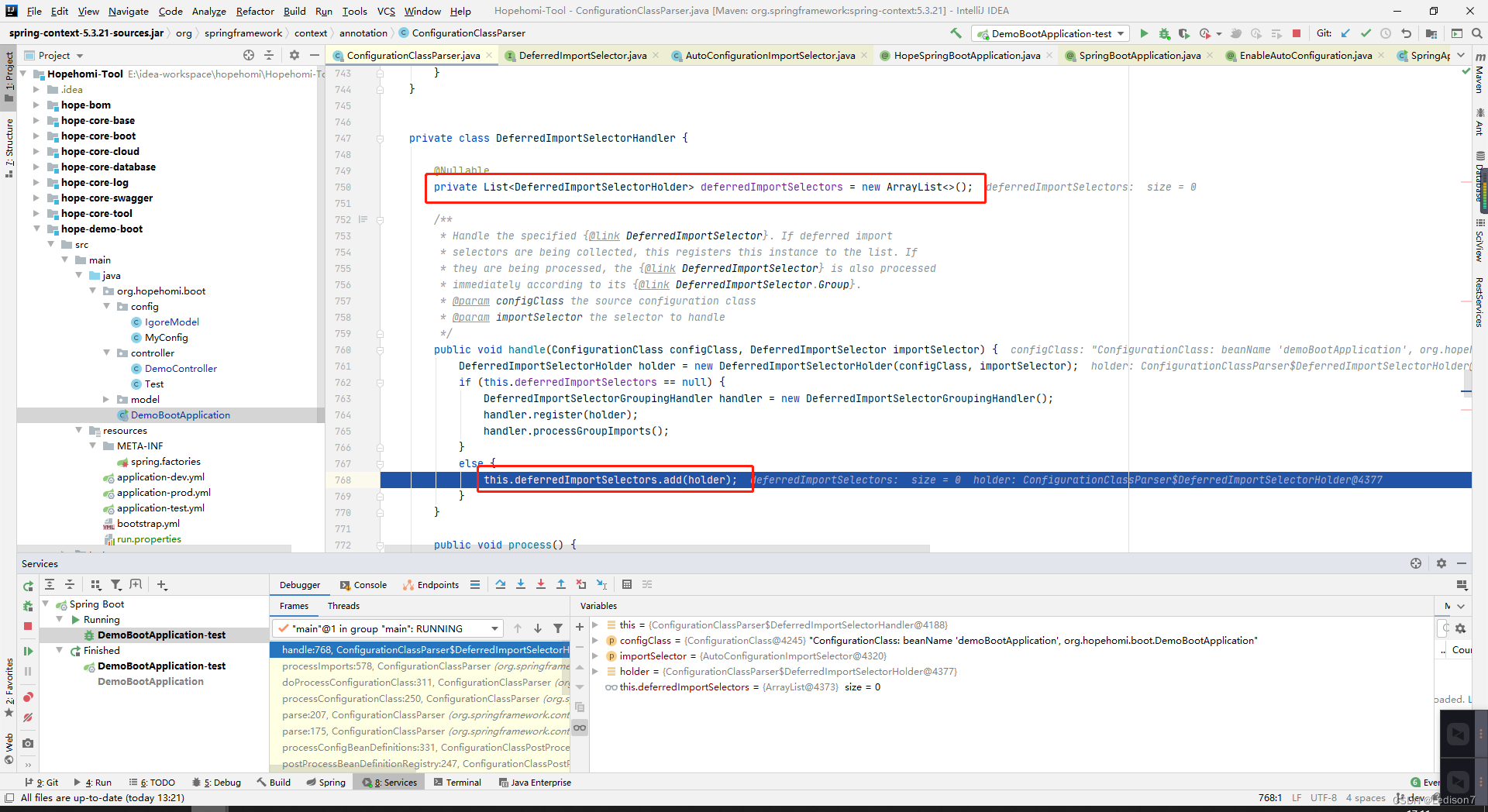Click Collapse All icon in Project panel header

tap(269, 55)
